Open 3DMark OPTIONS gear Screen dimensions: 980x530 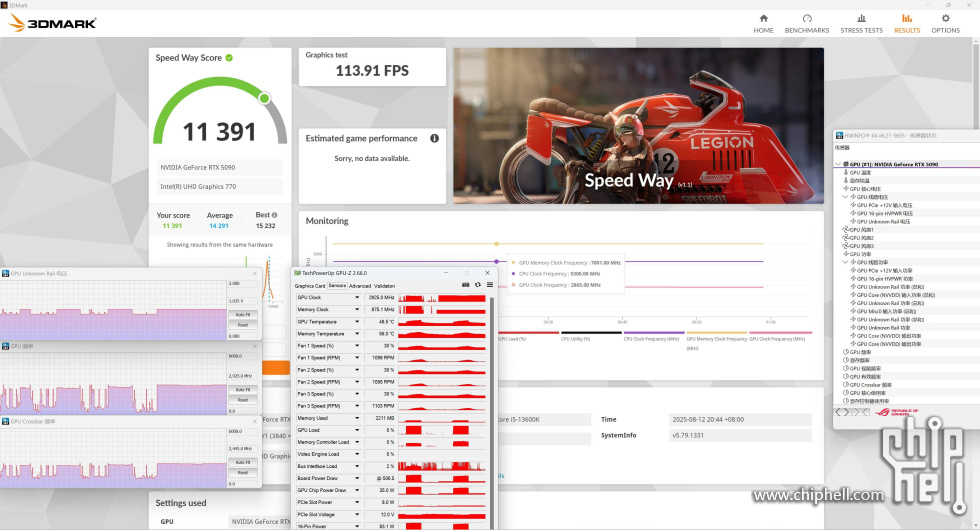coord(946,24)
